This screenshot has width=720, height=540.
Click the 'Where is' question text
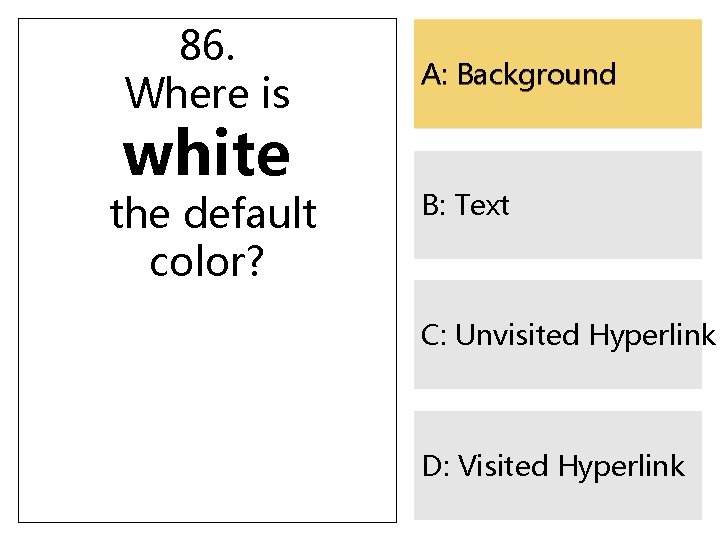tap(207, 94)
